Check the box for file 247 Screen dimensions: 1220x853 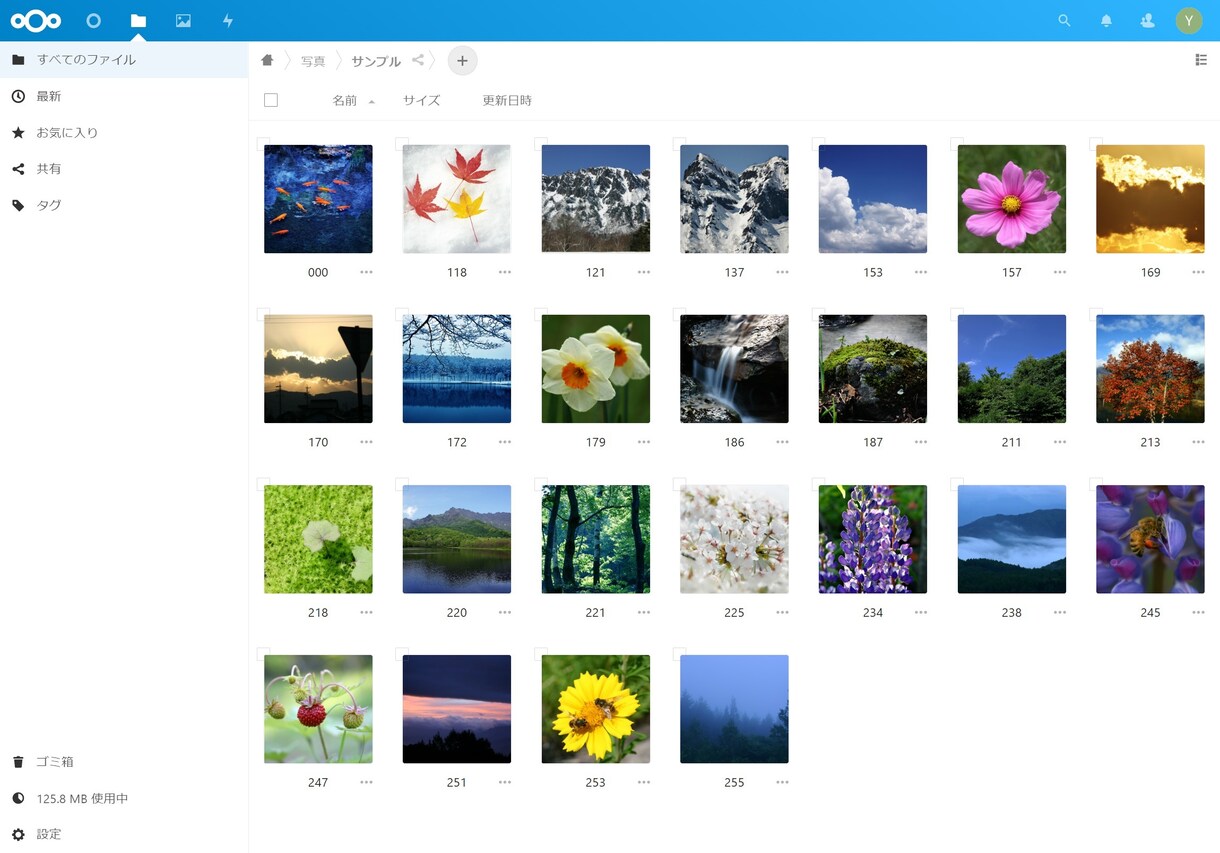point(263,654)
